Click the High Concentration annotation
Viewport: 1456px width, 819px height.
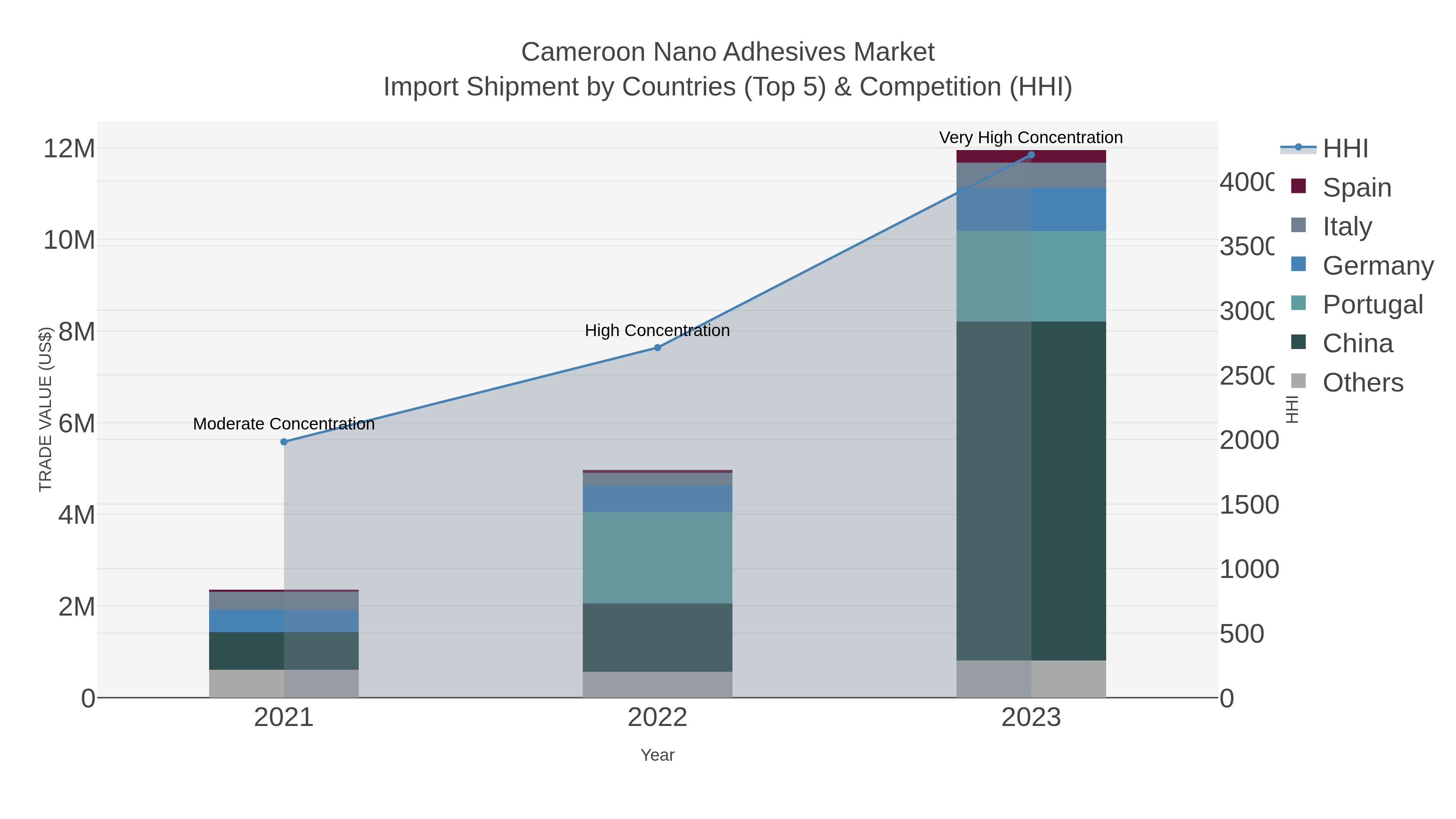(x=657, y=331)
